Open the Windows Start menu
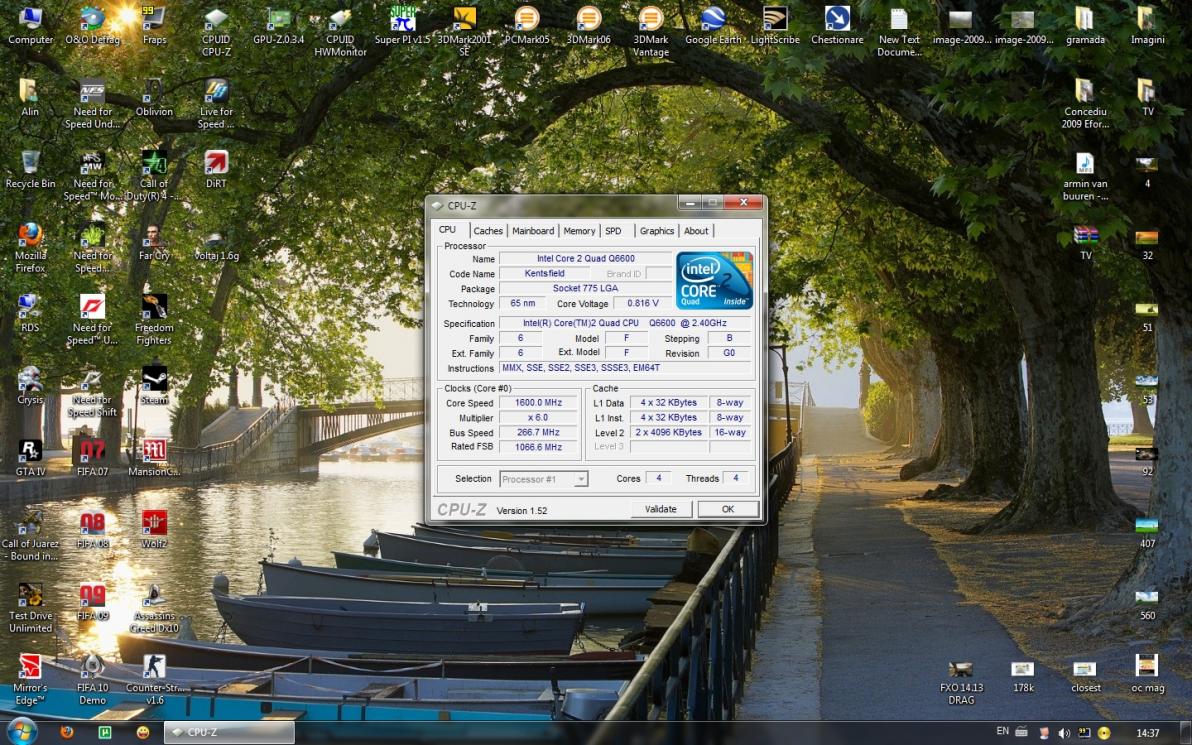The image size is (1192, 745). pyautogui.click(x=21, y=731)
